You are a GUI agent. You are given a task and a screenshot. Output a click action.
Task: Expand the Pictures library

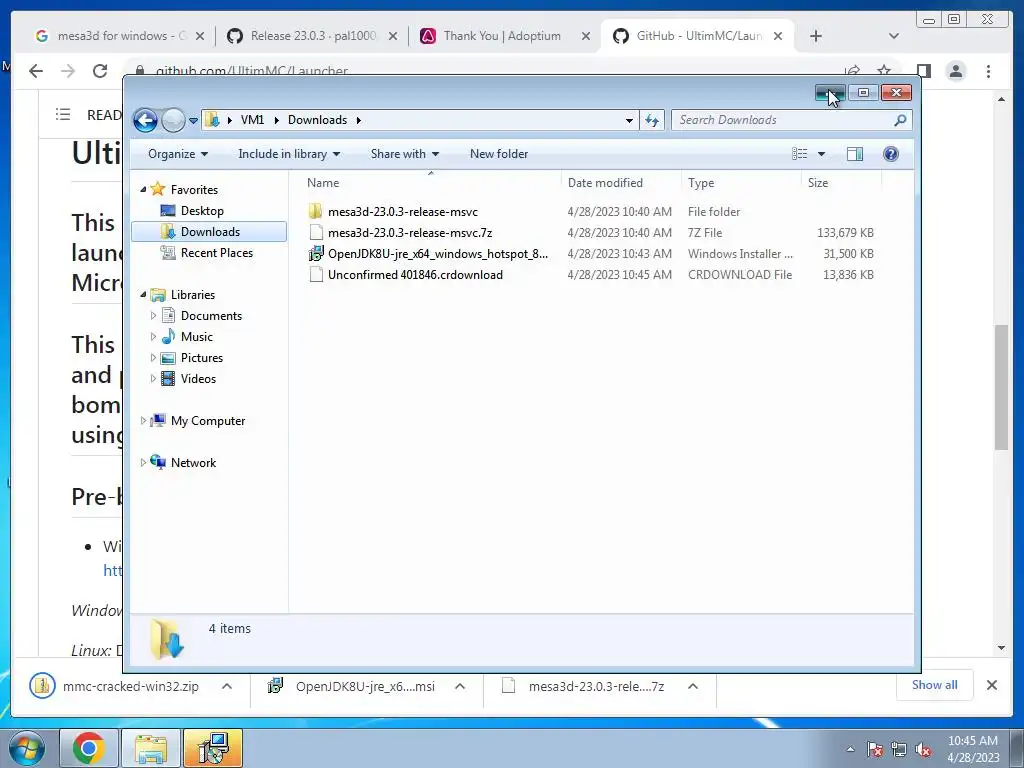[153, 358]
